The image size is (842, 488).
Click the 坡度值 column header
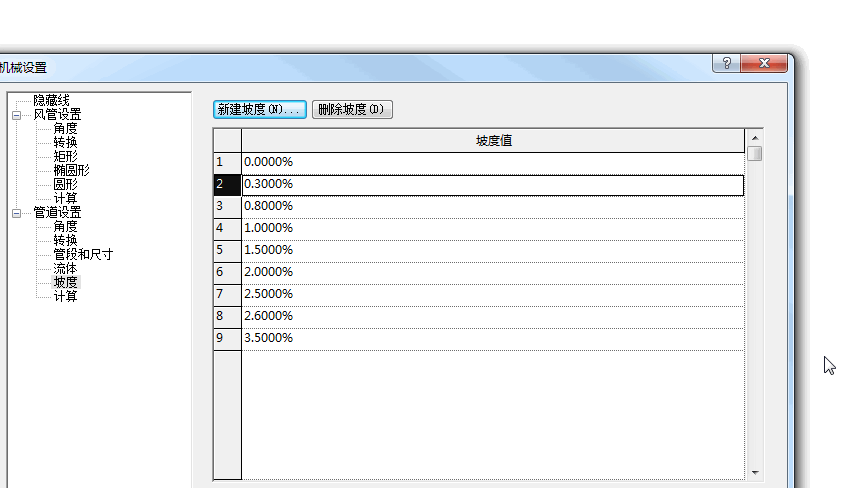(493, 141)
